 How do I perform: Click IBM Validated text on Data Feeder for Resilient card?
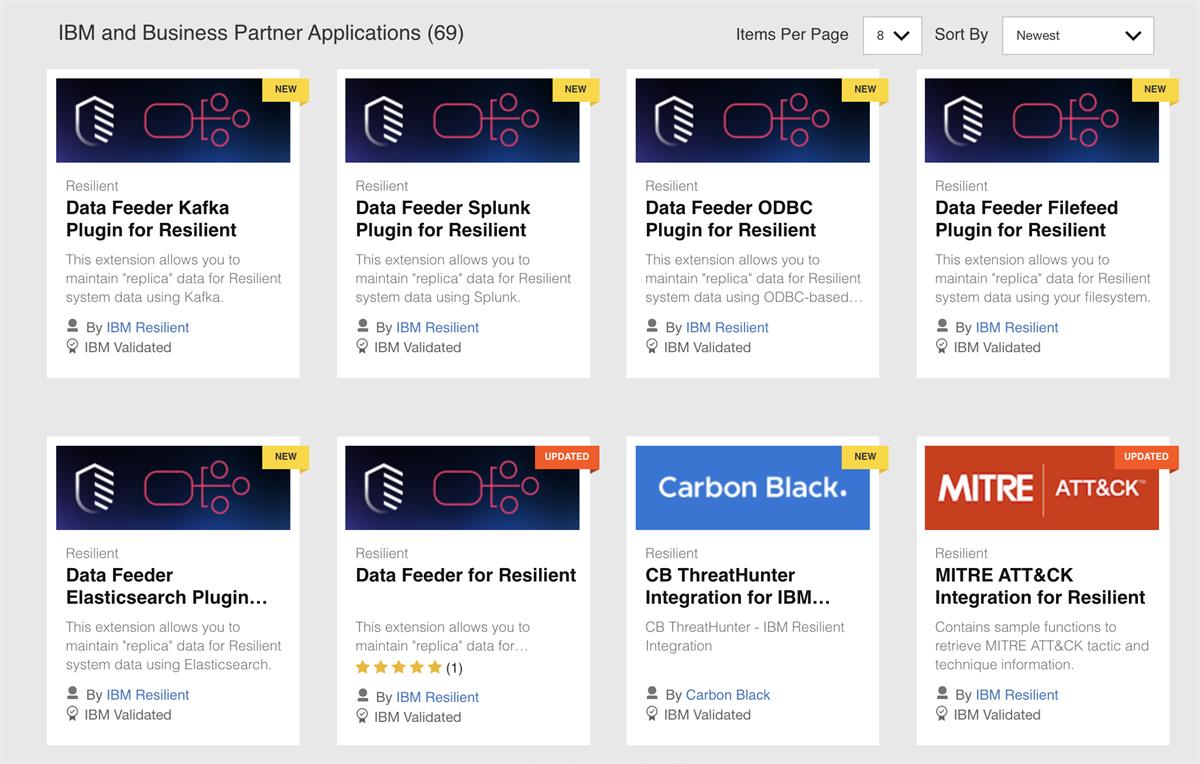point(418,717)
